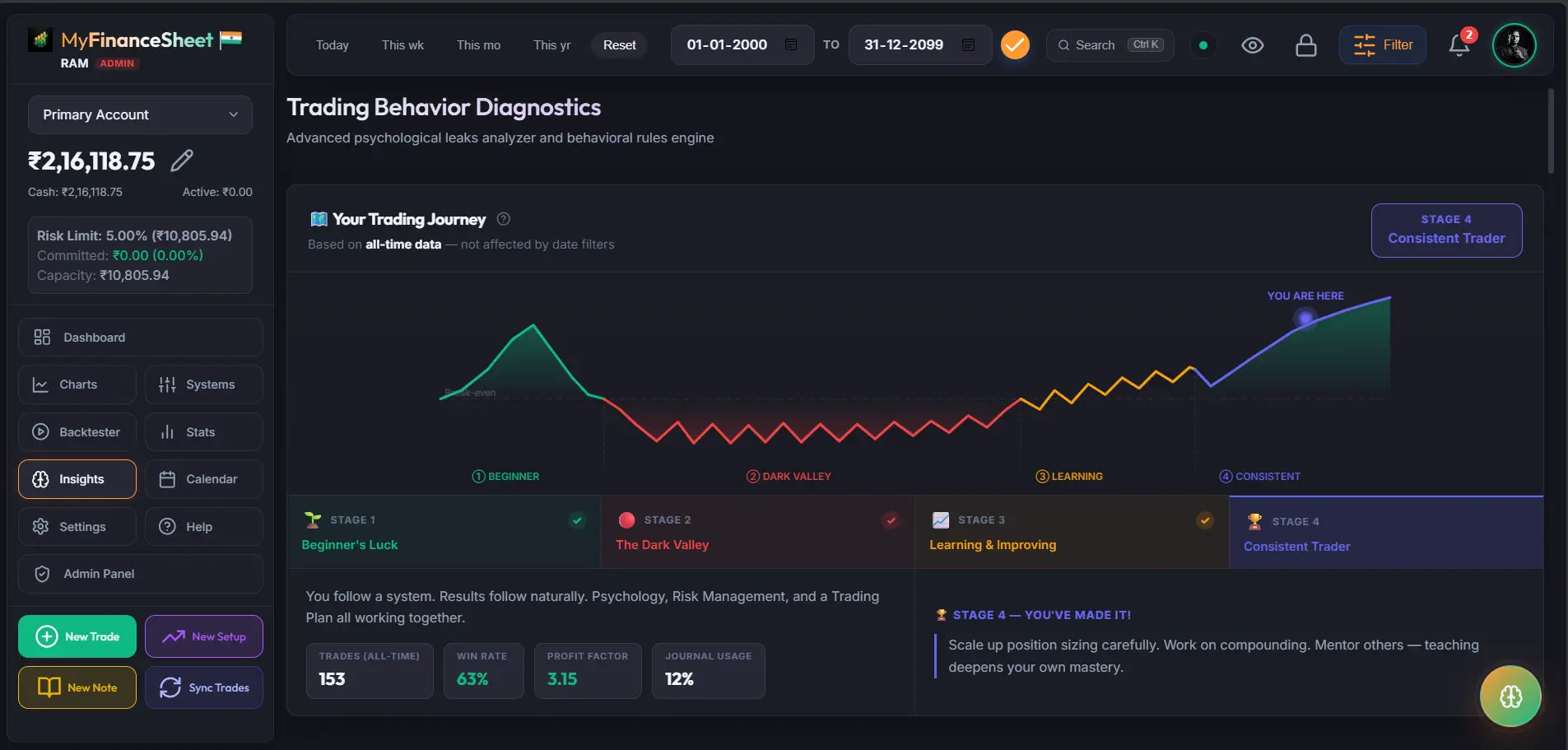Open the Help page
1568x750 pixels.
(x=204, y=527)
